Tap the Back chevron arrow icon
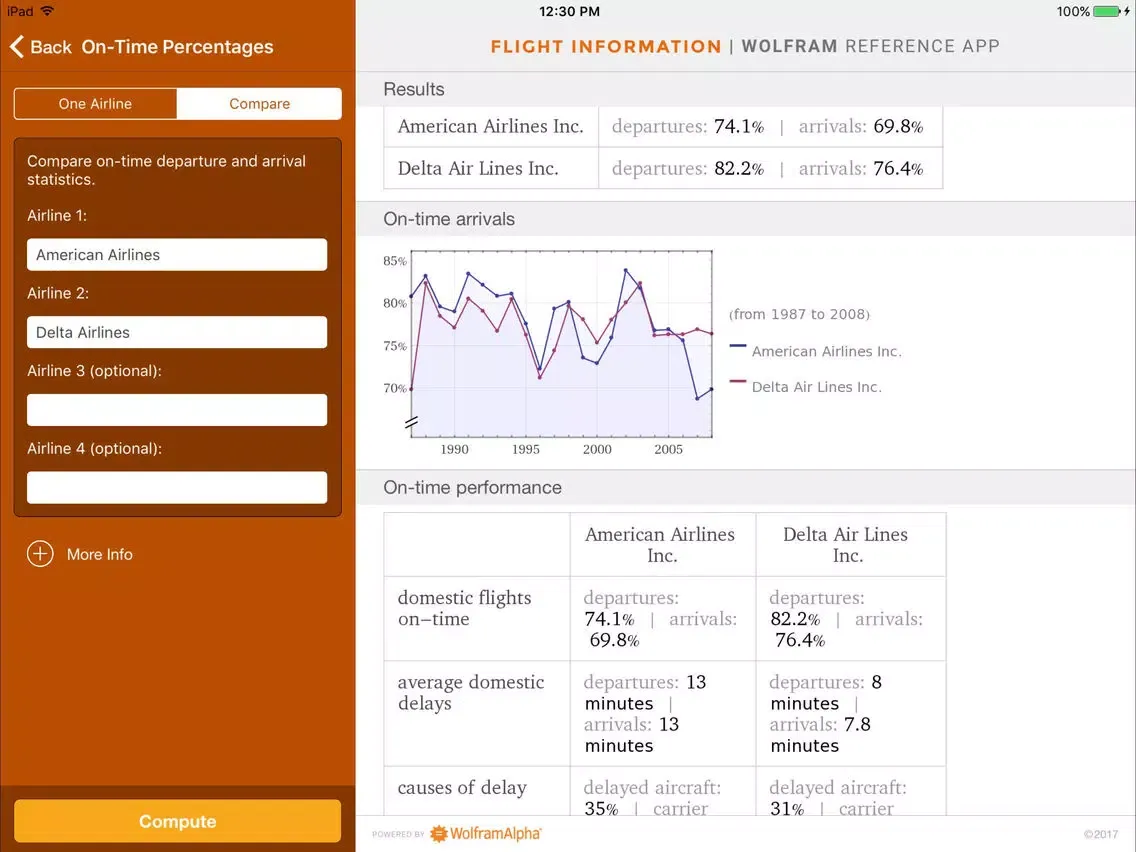Image resolution: width=1136 pixels, height=852 pixels. (17, 46)
